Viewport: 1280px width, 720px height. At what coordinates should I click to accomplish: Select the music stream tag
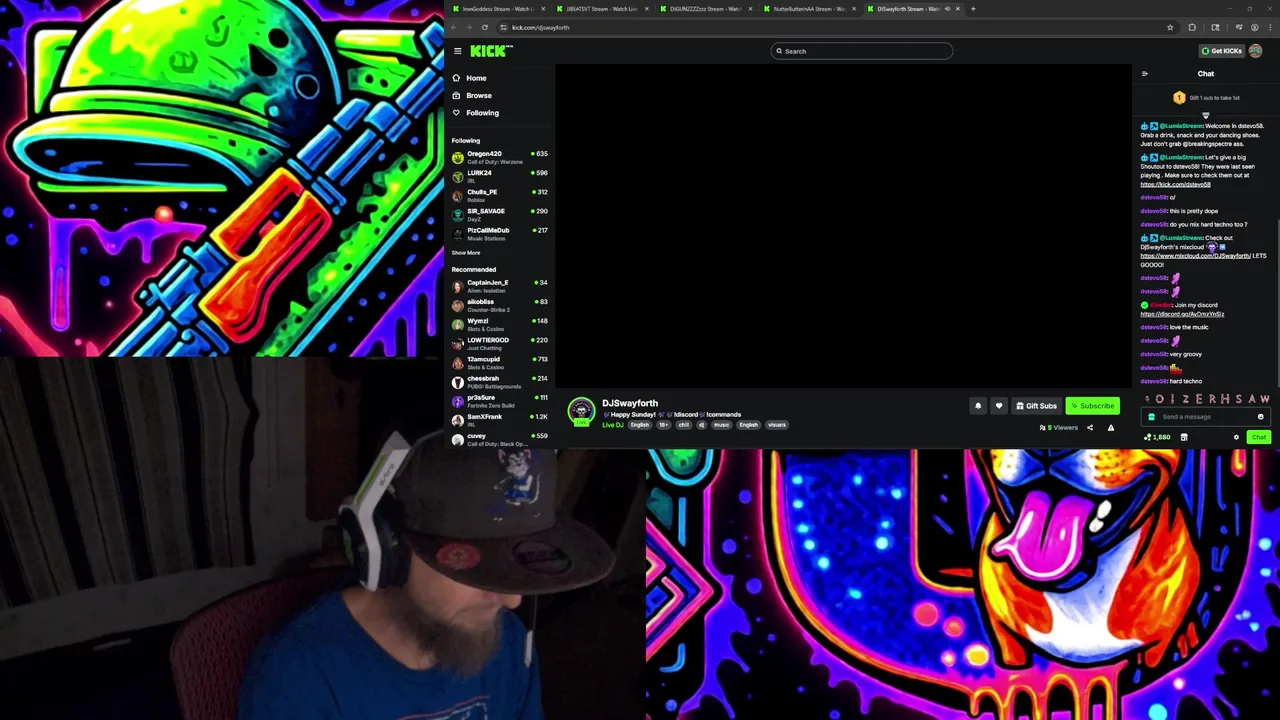coord(721,425)
